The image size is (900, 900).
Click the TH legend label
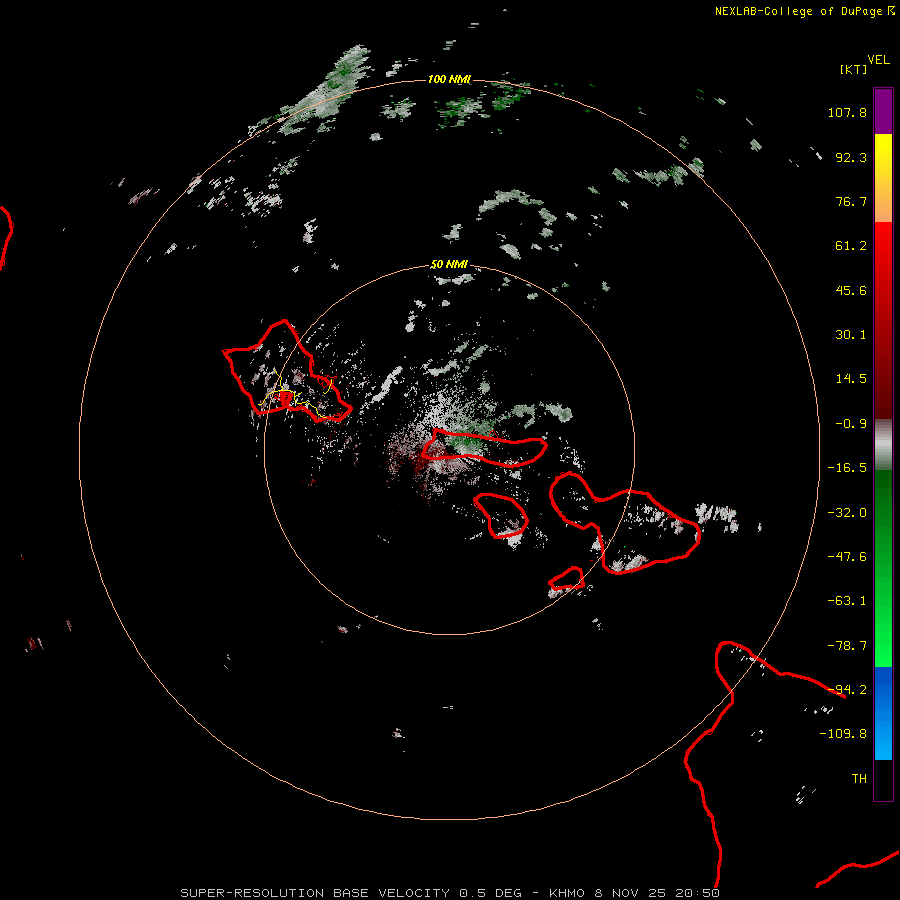pyautogui.click(x=859, y=779)
